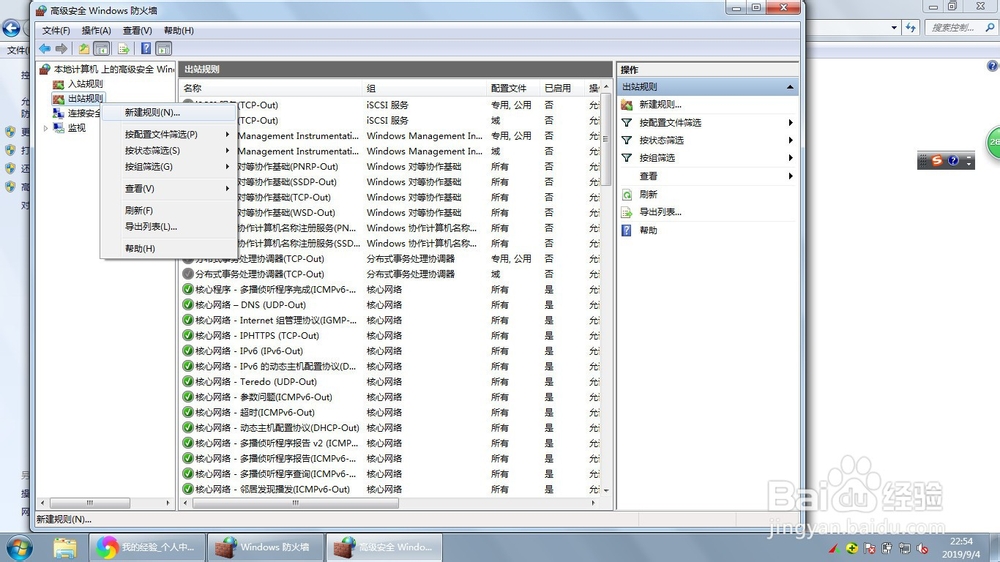Select rule 核心网络 - IPv6 (IPv6-Out)
This screenshot has width=1000, height=562.
[x=249, y=351]
